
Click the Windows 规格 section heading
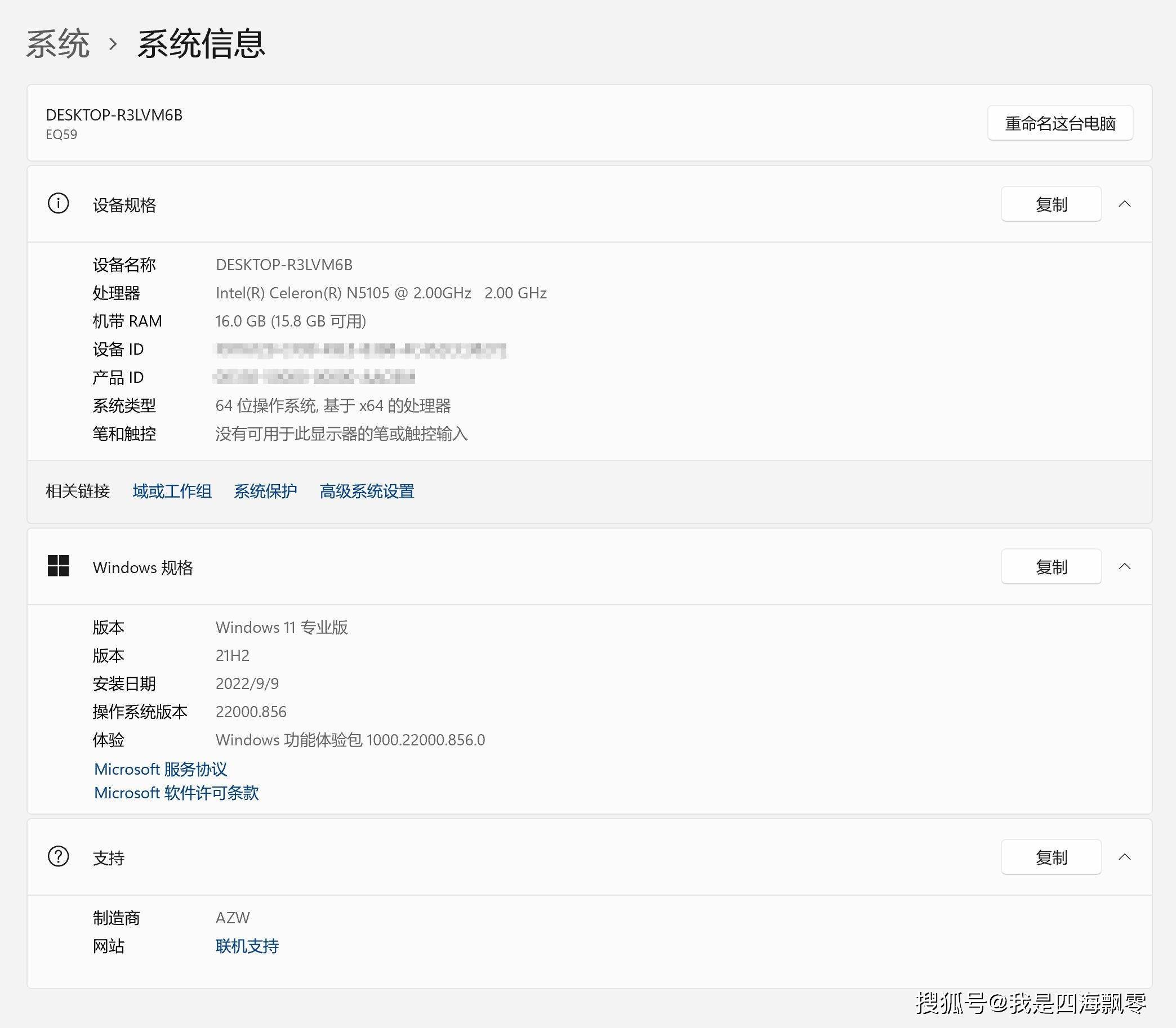pos(142,567)
